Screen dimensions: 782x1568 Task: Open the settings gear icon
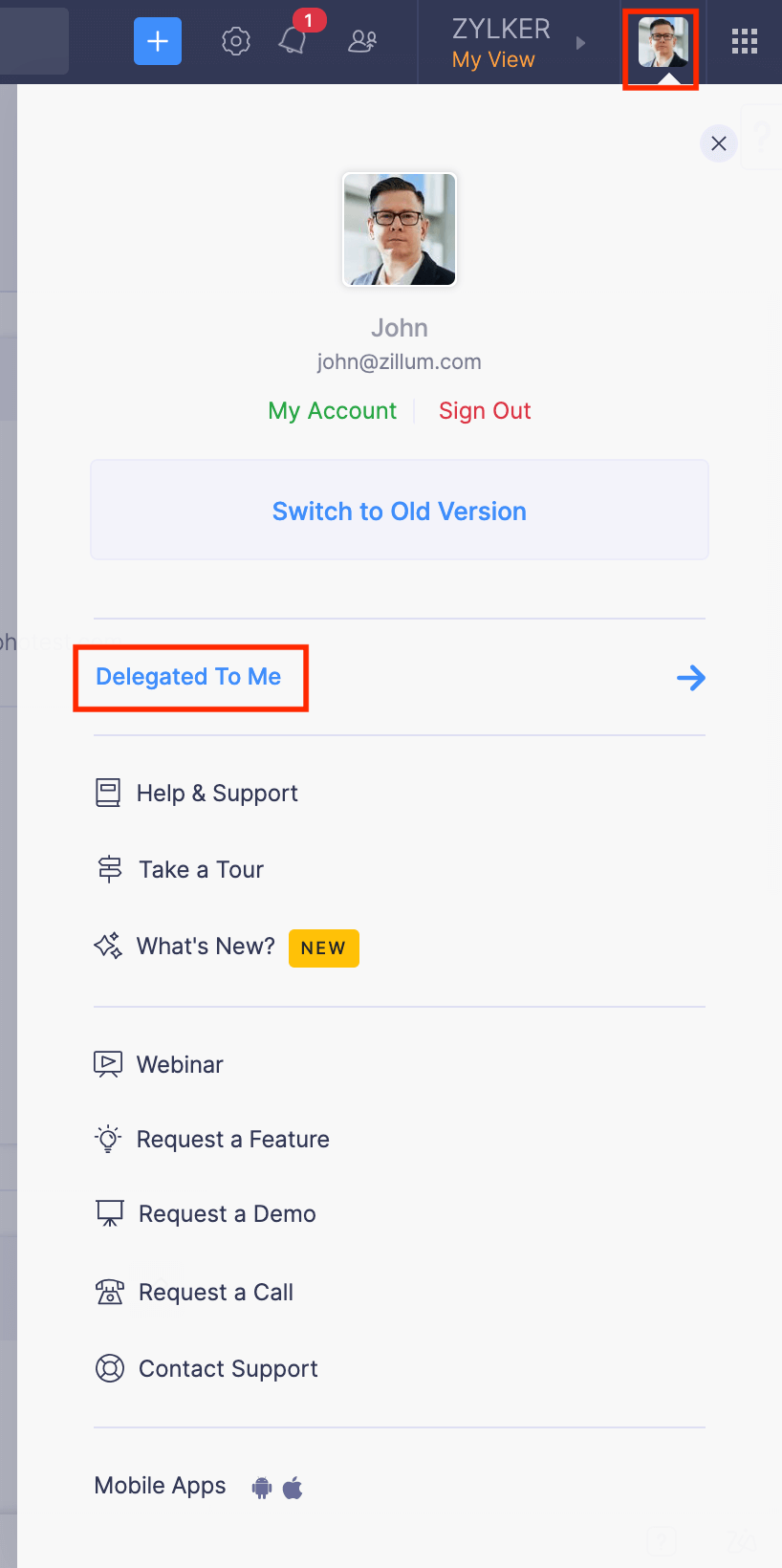(235, 41)
